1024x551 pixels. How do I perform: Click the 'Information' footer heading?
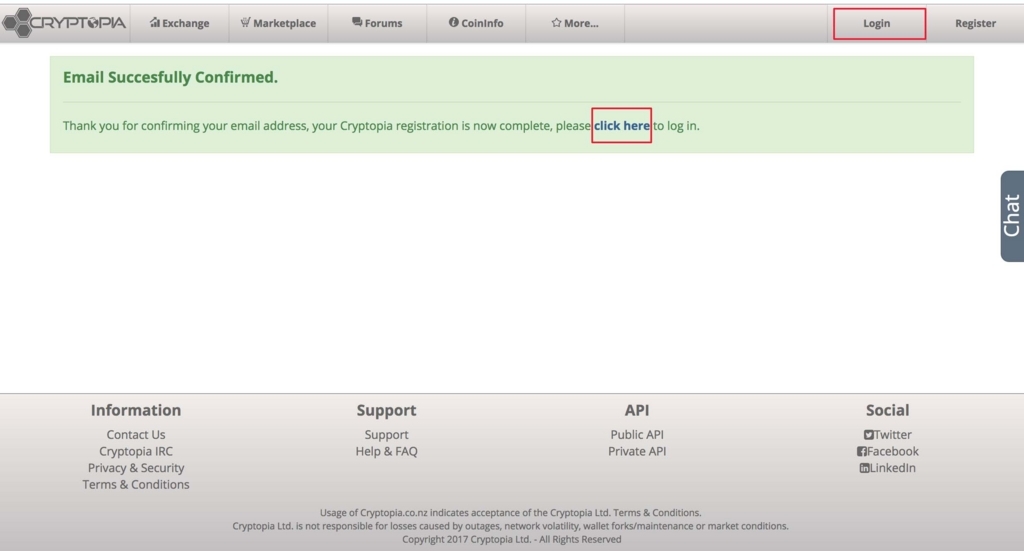[x=136, y=410]
